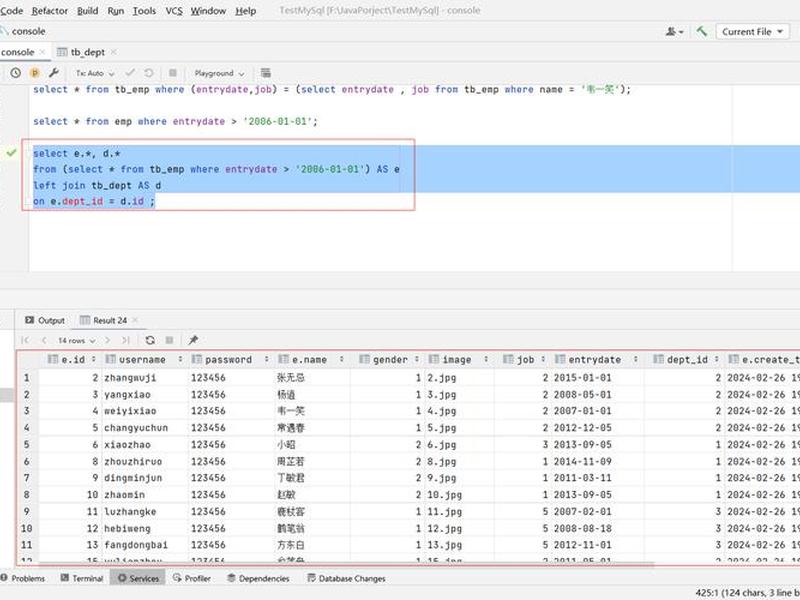Open the VCS menu
Screen dimensions: 800x600
point(173,11)
